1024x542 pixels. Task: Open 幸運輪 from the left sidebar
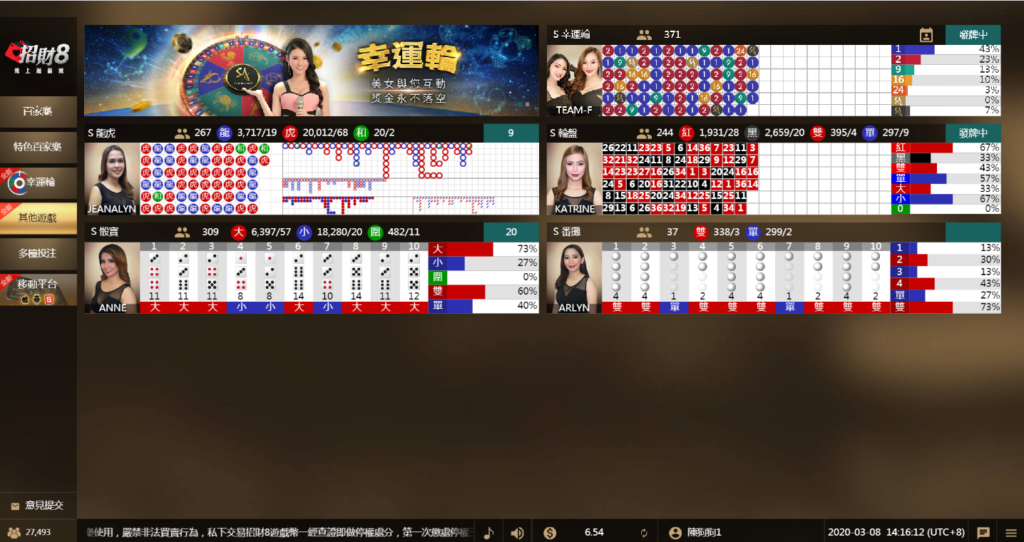click(x=38, y=182)
